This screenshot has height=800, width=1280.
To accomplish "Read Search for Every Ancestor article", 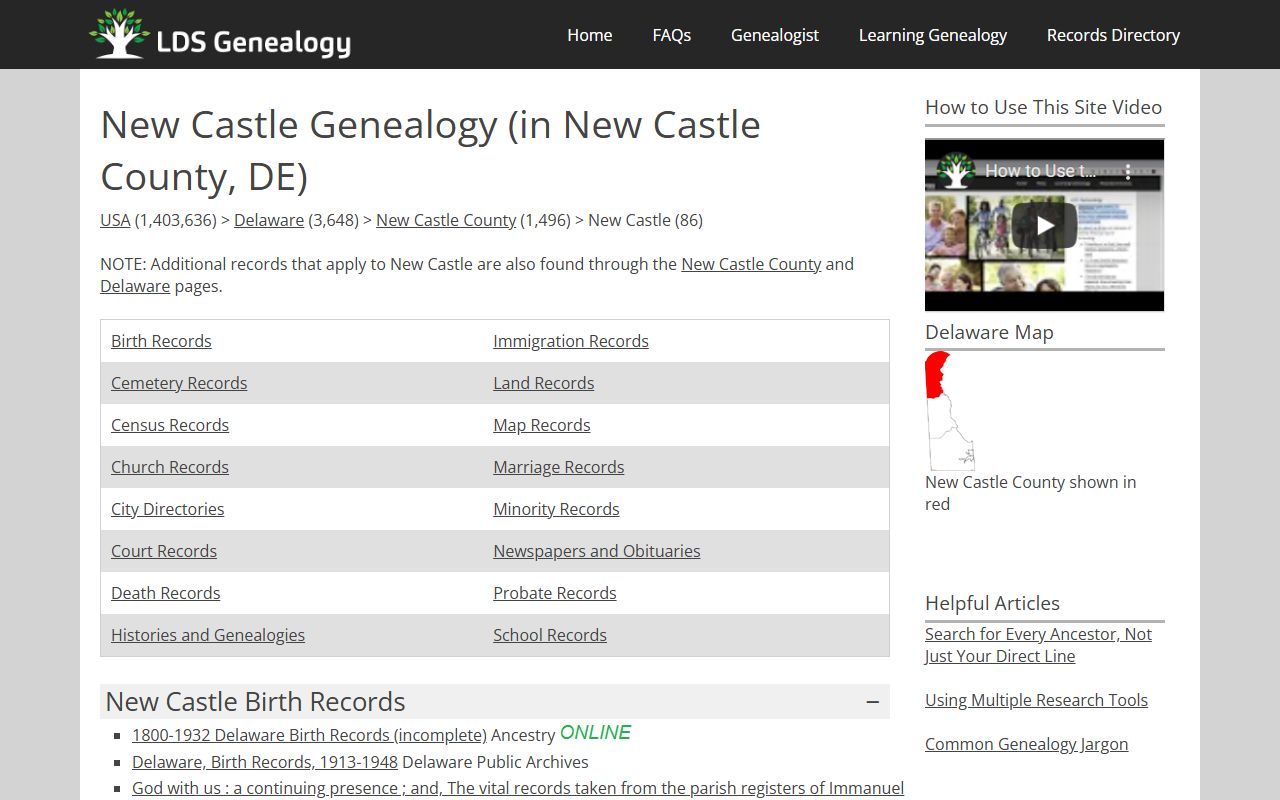I will [x=1038, y=645].
